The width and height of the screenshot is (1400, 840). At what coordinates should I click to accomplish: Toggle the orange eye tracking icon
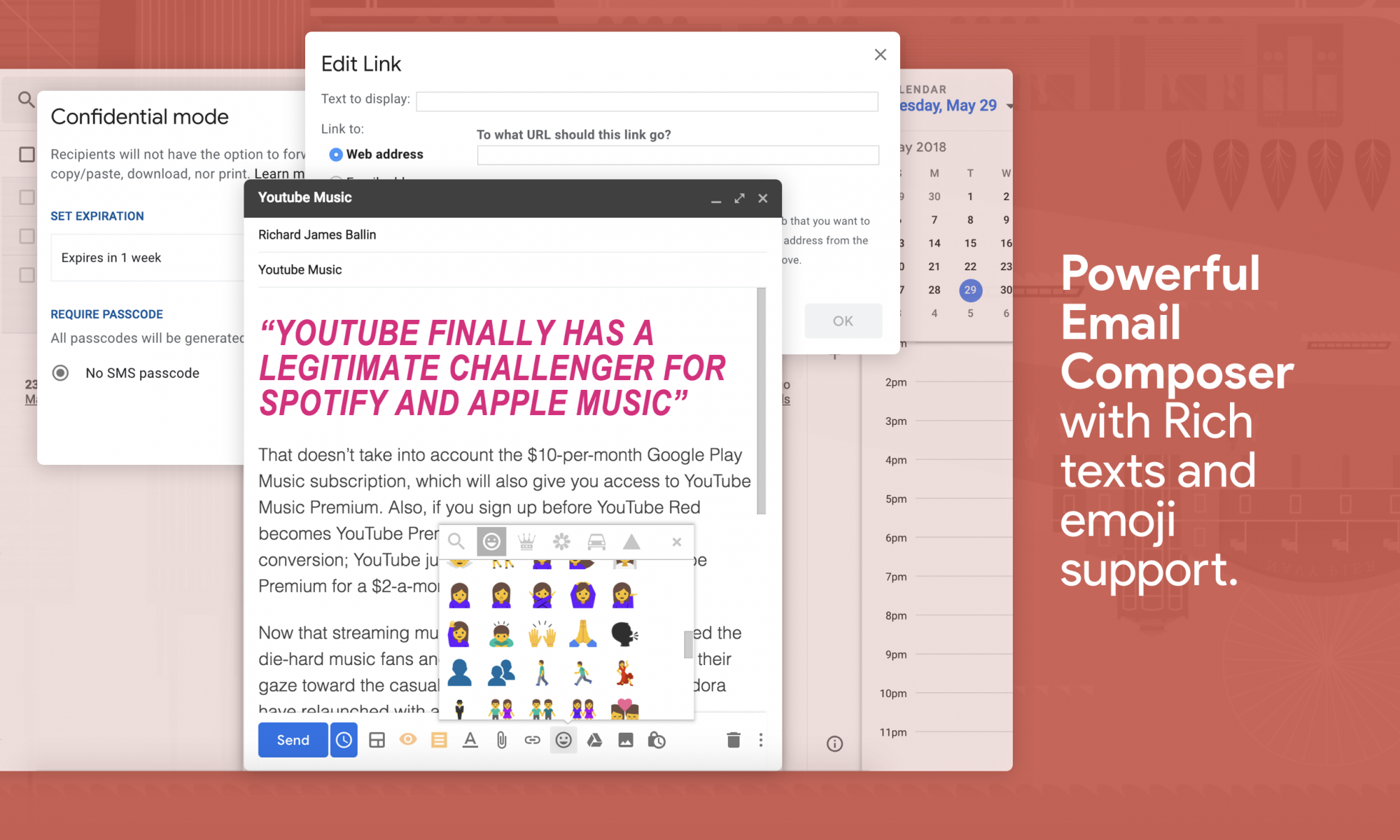tap(408, 739)
